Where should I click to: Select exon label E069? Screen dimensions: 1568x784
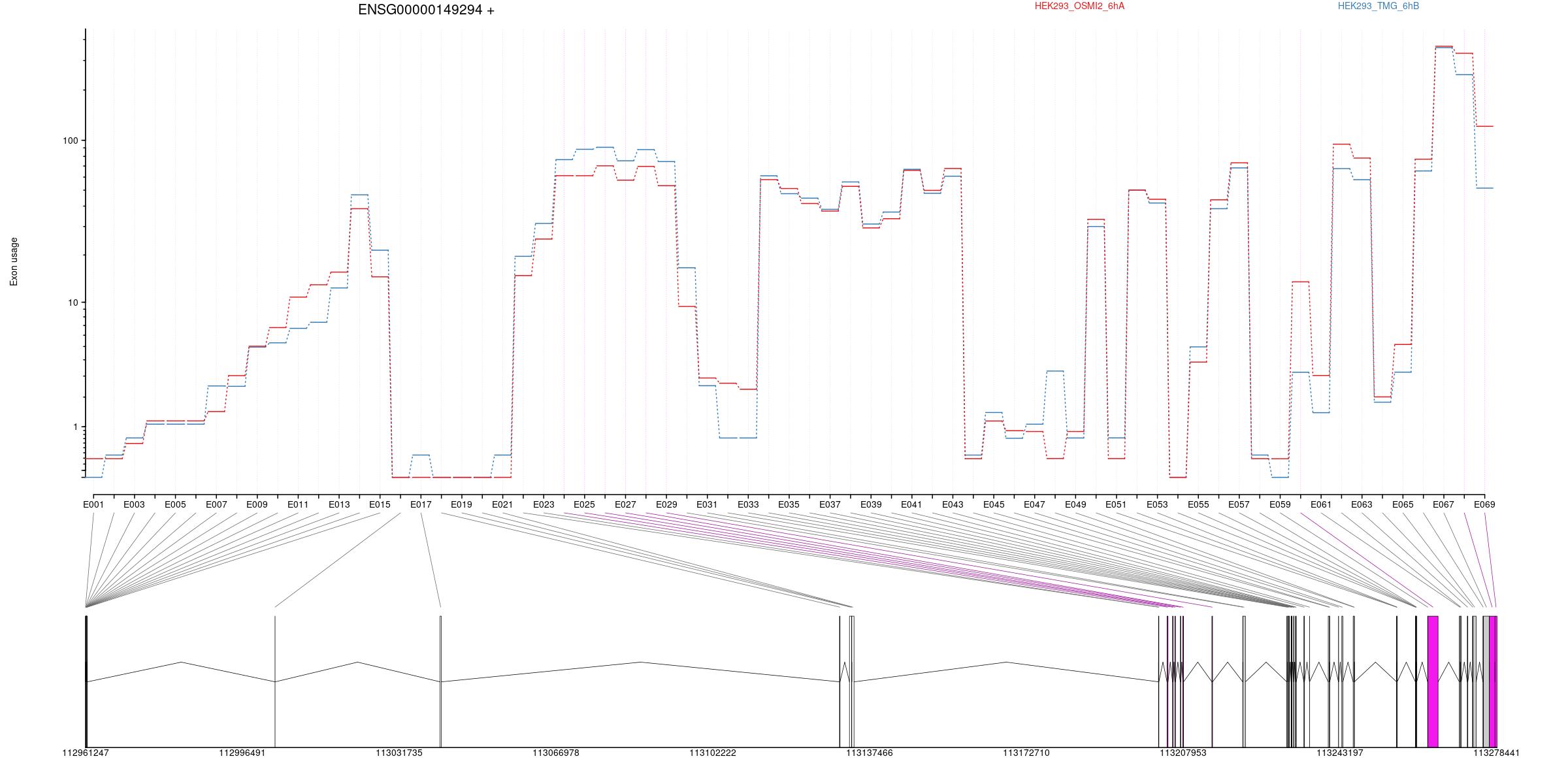pyautogui.click(x=1484, y=504)
